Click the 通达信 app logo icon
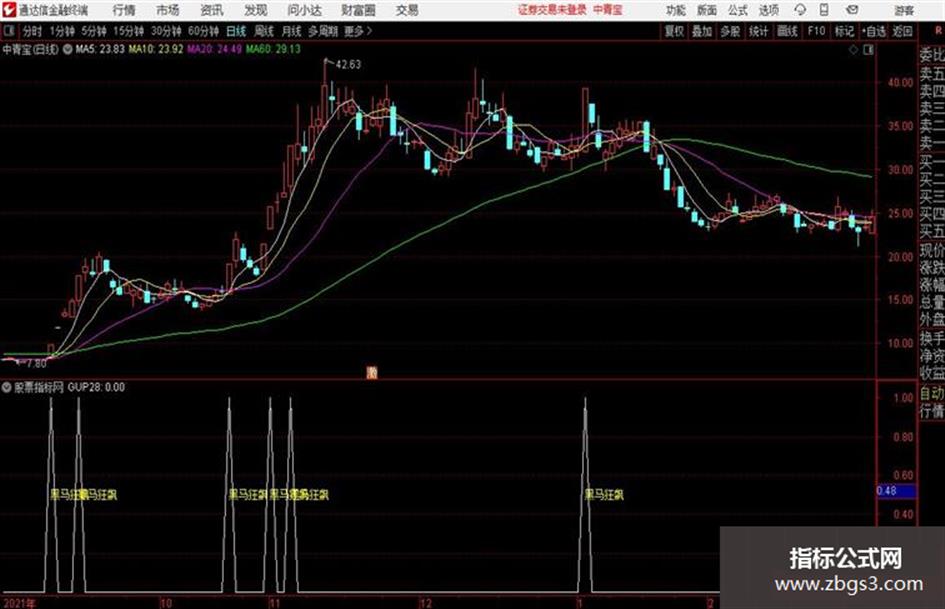945x609 pixels. (9, 10)
